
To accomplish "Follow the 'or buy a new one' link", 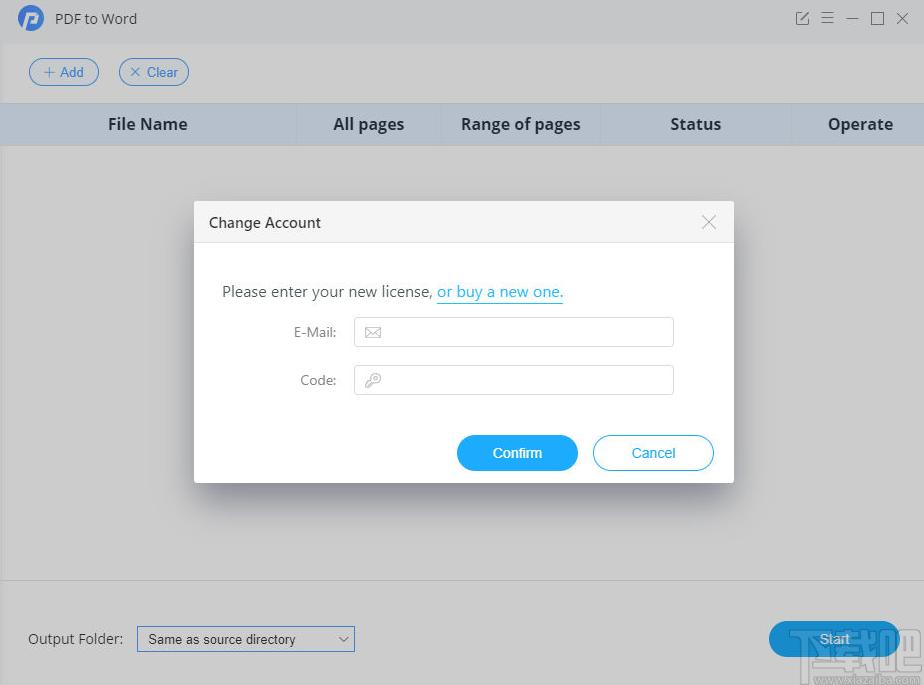I will [500, 292].
